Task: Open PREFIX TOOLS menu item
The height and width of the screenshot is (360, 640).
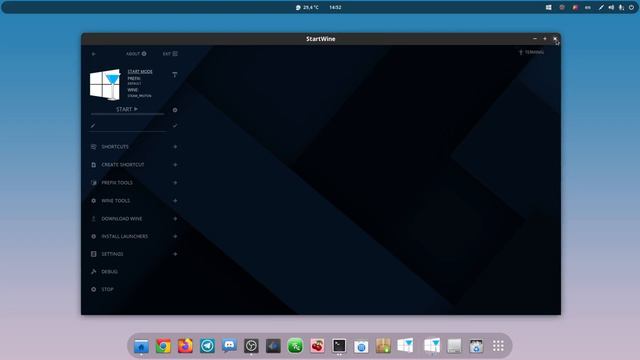Action: [x=117, y=182]
